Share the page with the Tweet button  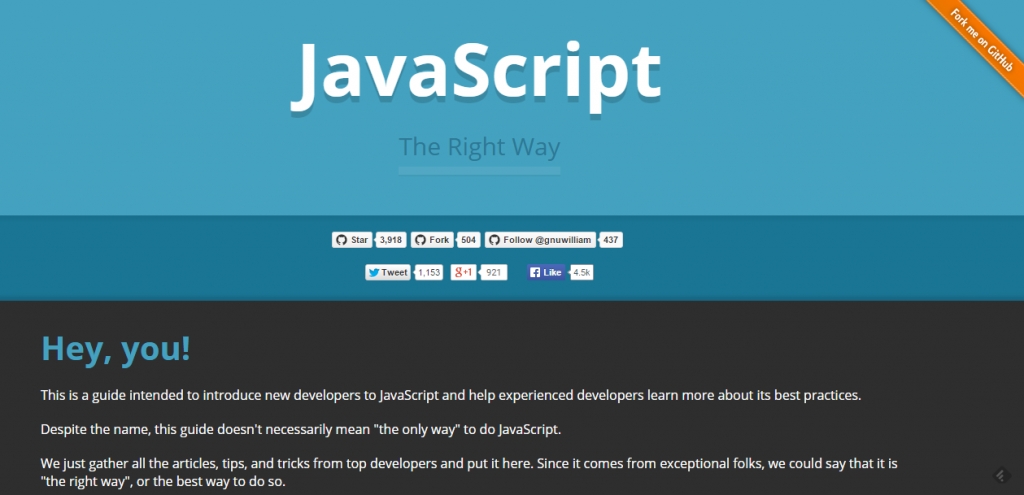(388, 272)
